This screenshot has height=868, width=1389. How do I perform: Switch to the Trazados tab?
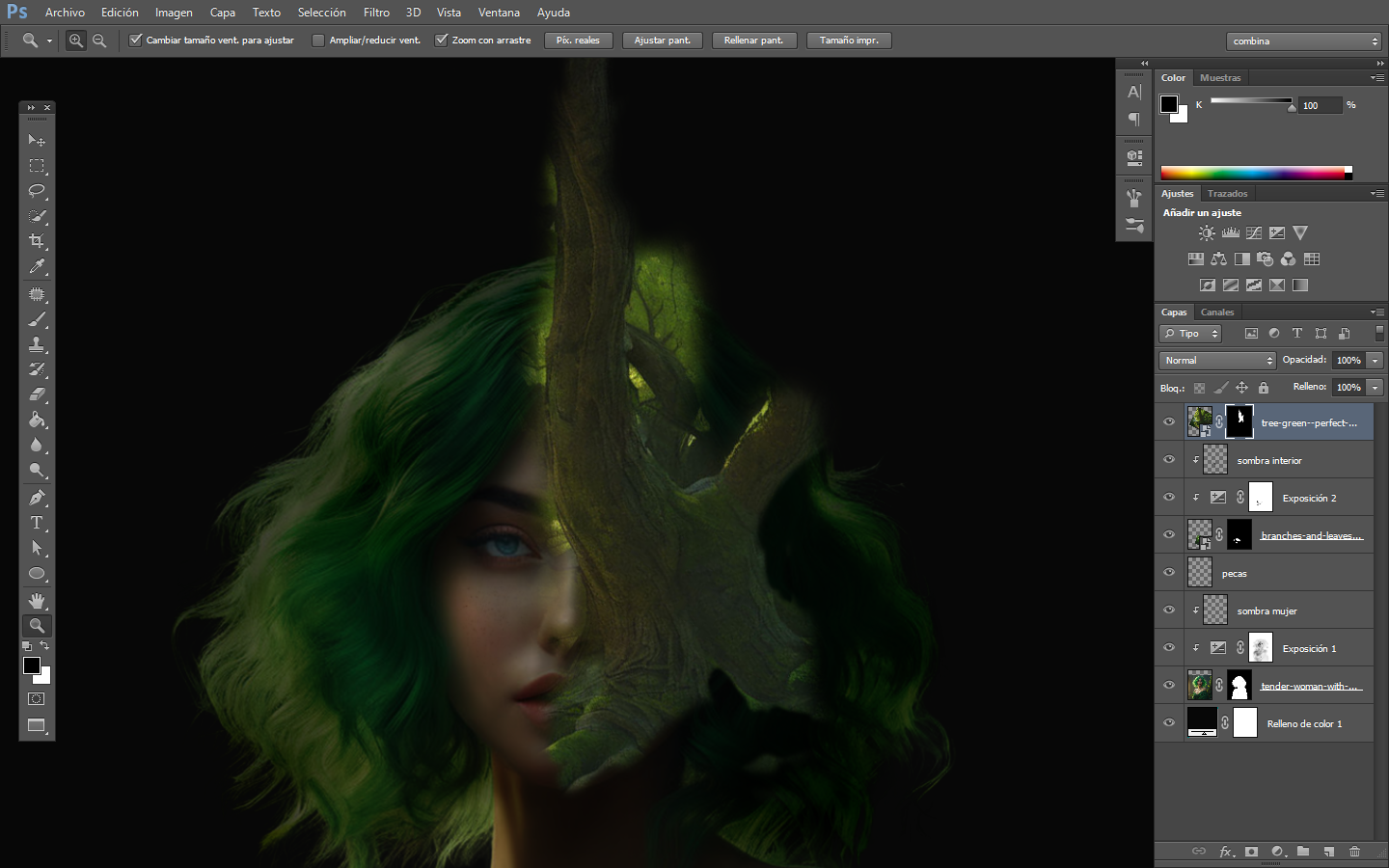[x=1227, y=194]
